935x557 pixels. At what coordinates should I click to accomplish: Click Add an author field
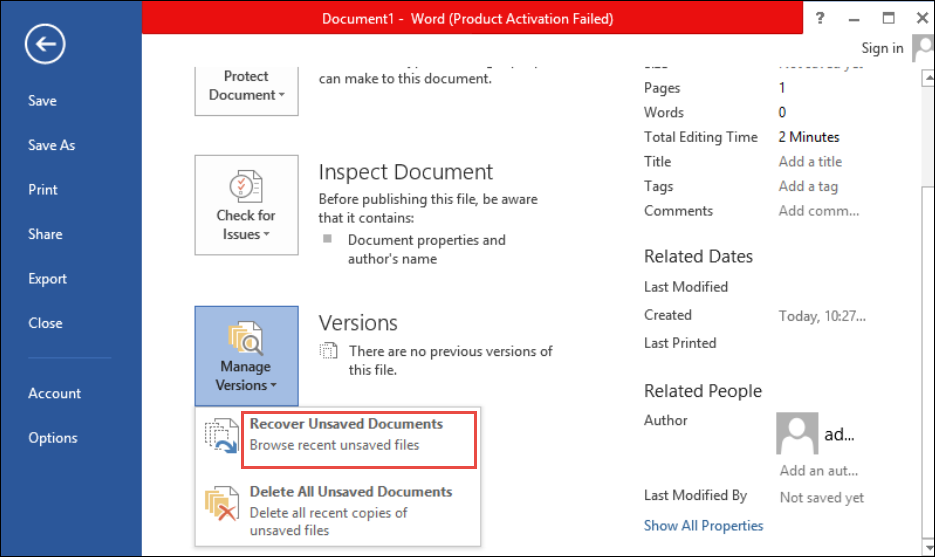(x=819, y=471)
